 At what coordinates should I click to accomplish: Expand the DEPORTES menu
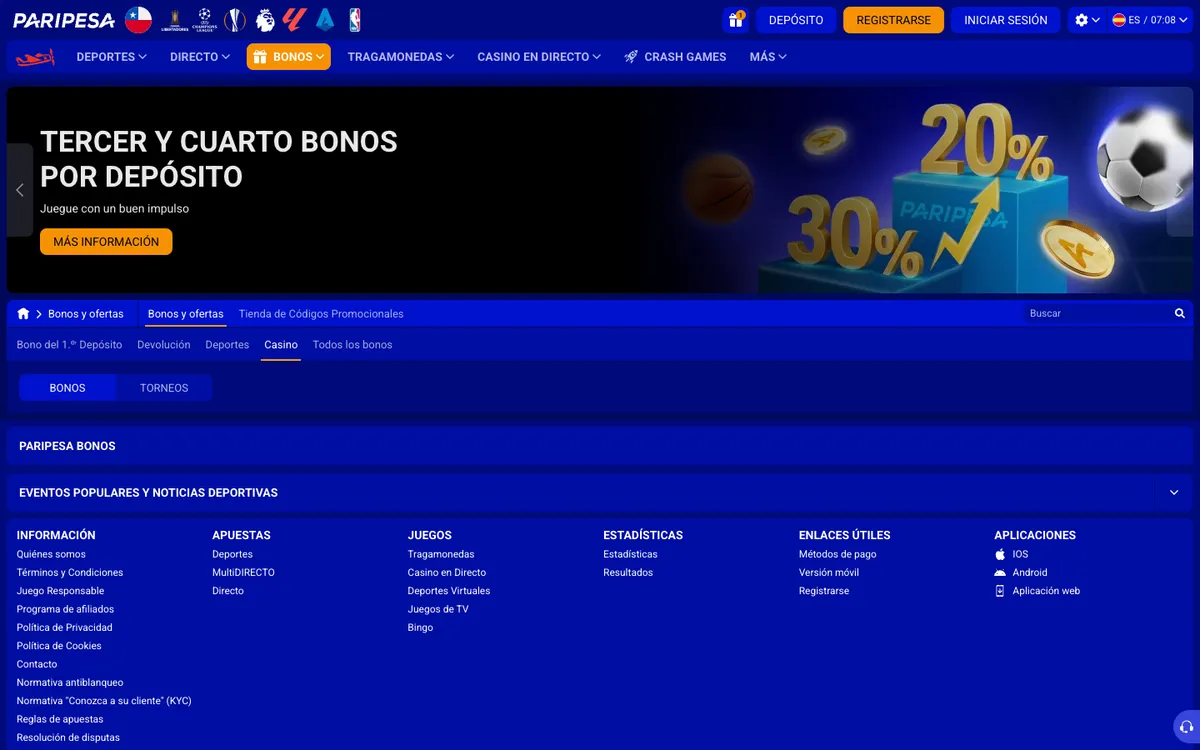(x=111, y=57)
